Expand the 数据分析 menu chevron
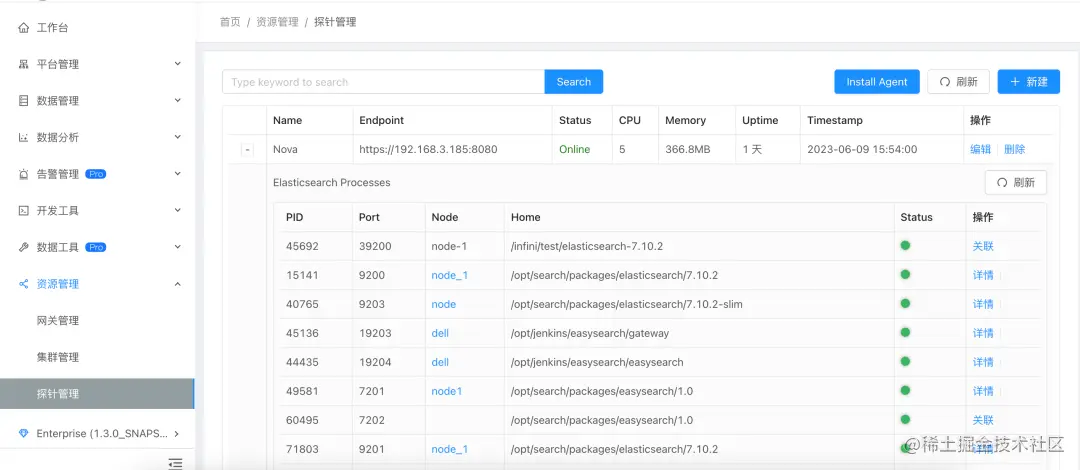The height and width of the screenshot is (470, 1080). [177, 136]
